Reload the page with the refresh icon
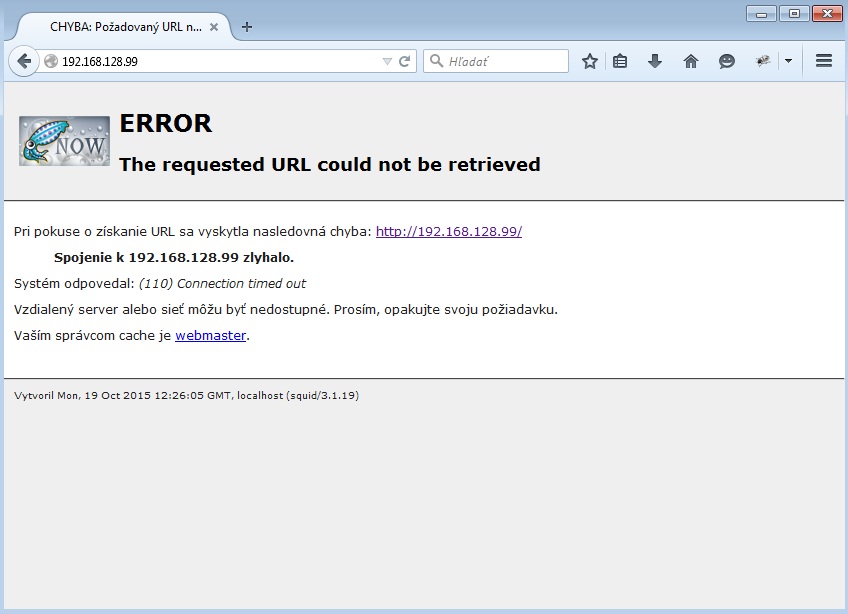This screenshot has height=614, width=848. [404, 61]
